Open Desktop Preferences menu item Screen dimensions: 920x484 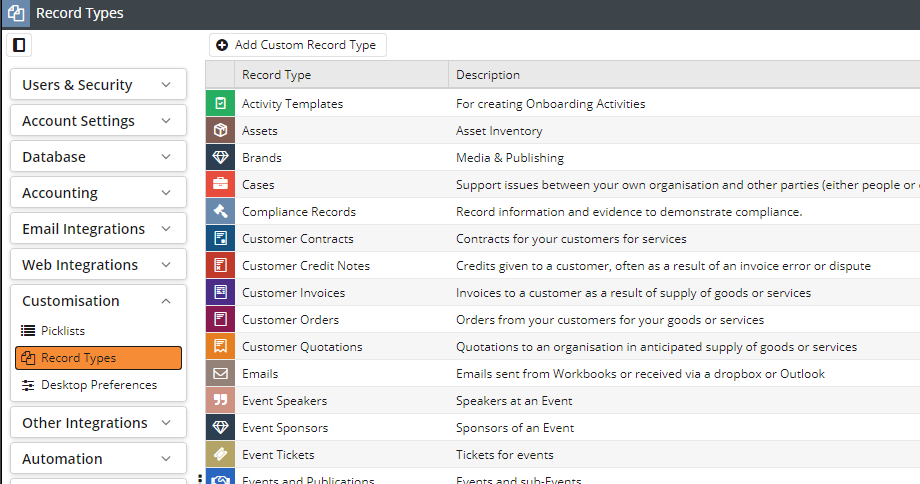click(98, 385)
